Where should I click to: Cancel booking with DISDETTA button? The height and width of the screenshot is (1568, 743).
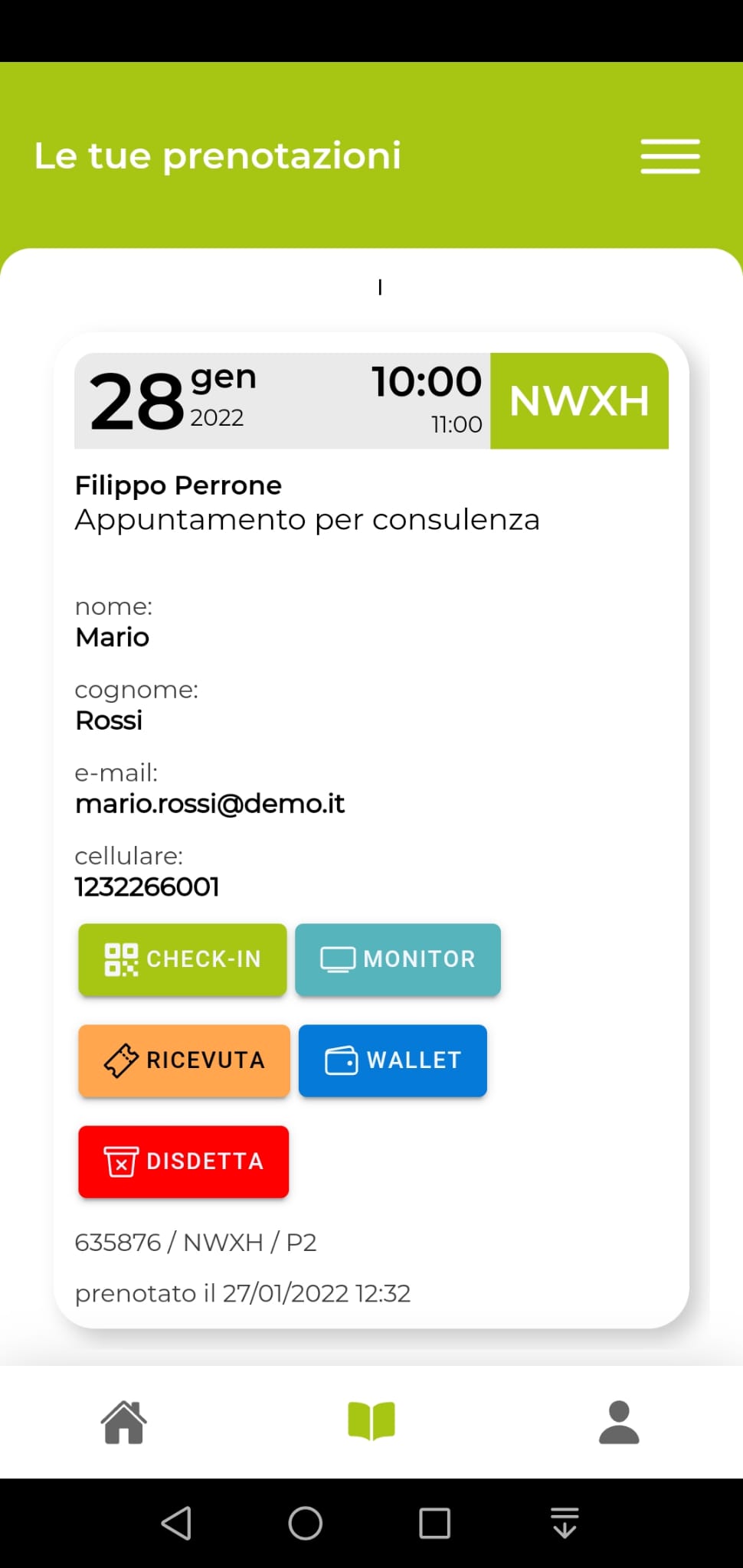[x=184, y=1161]
